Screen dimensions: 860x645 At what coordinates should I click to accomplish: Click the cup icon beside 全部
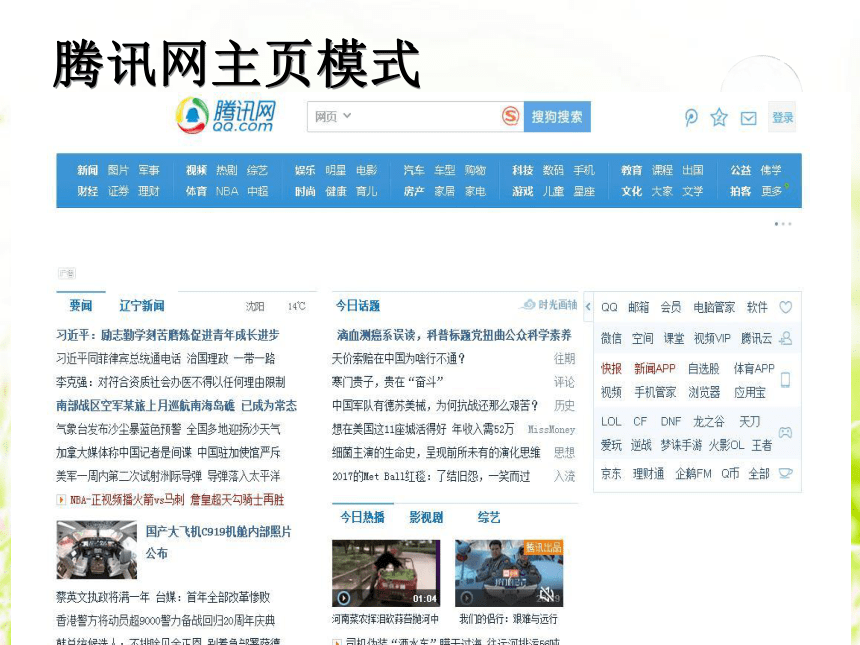[x=785, y=473]
